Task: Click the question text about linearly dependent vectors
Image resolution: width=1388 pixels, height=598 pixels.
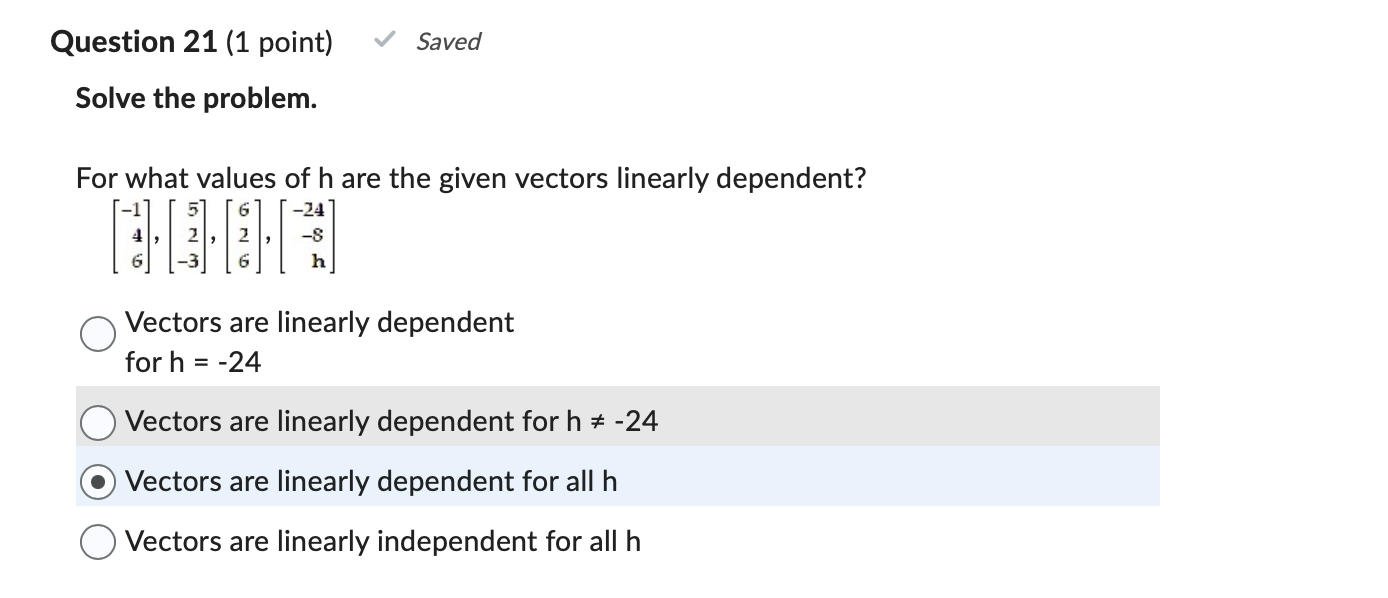Action: pyautogui.click(x=470, y=178)
